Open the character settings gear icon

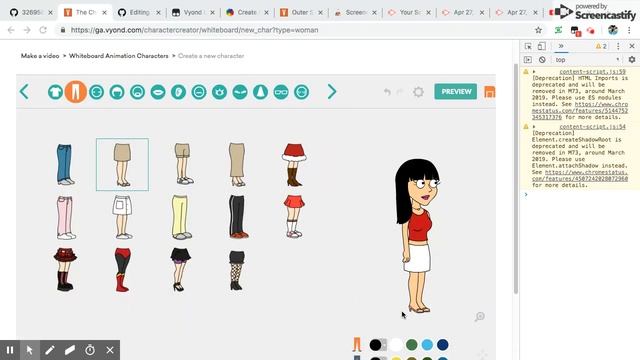point(418,92)
